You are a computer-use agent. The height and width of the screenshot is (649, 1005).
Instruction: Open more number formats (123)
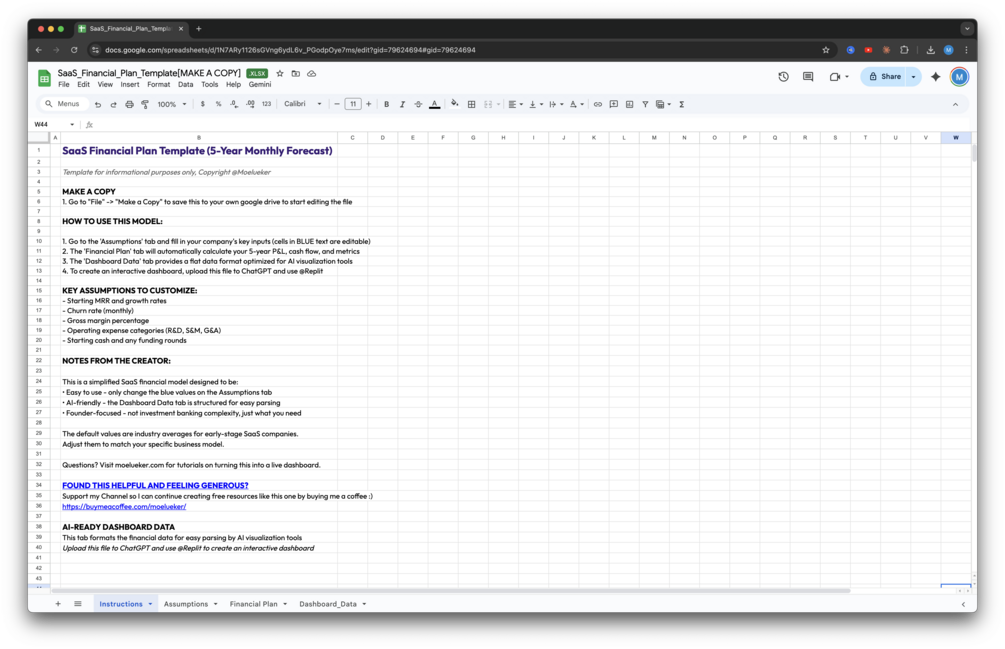pyautogui.click(x=266, y=104)
